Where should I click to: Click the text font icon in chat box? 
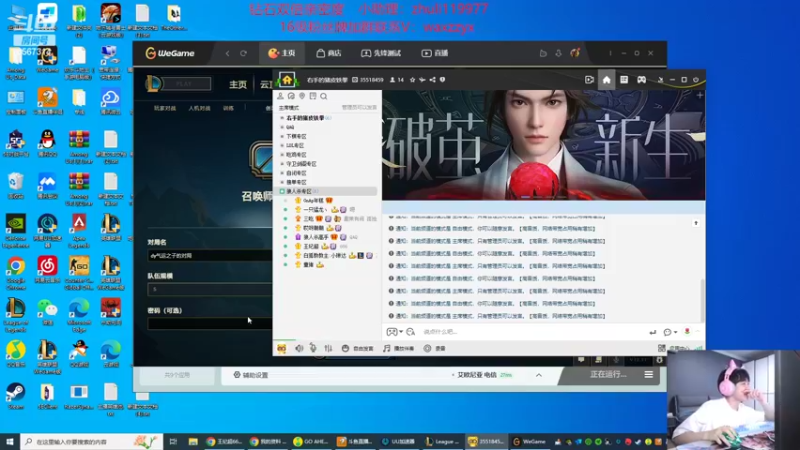pyautogui.click(x=411, y=332)
